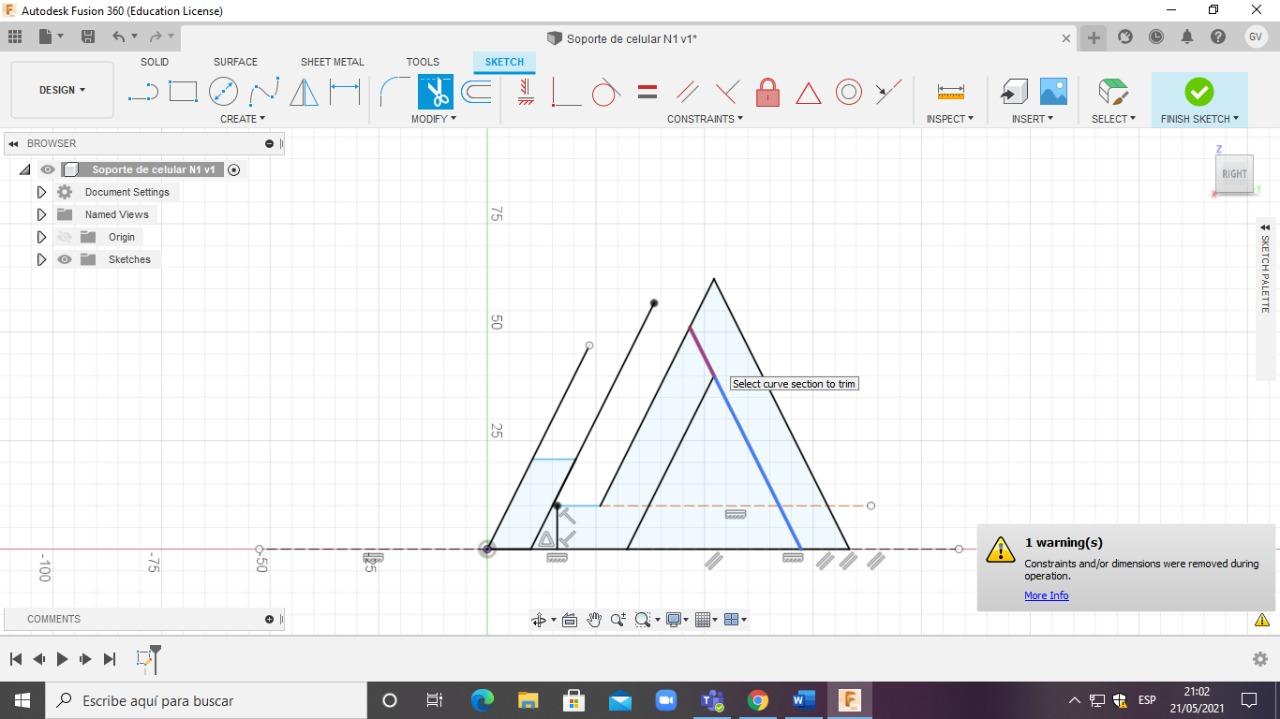Switch to the TOOLS tab
This screenshot has height=719, width=1280.
tap(423, 62)
